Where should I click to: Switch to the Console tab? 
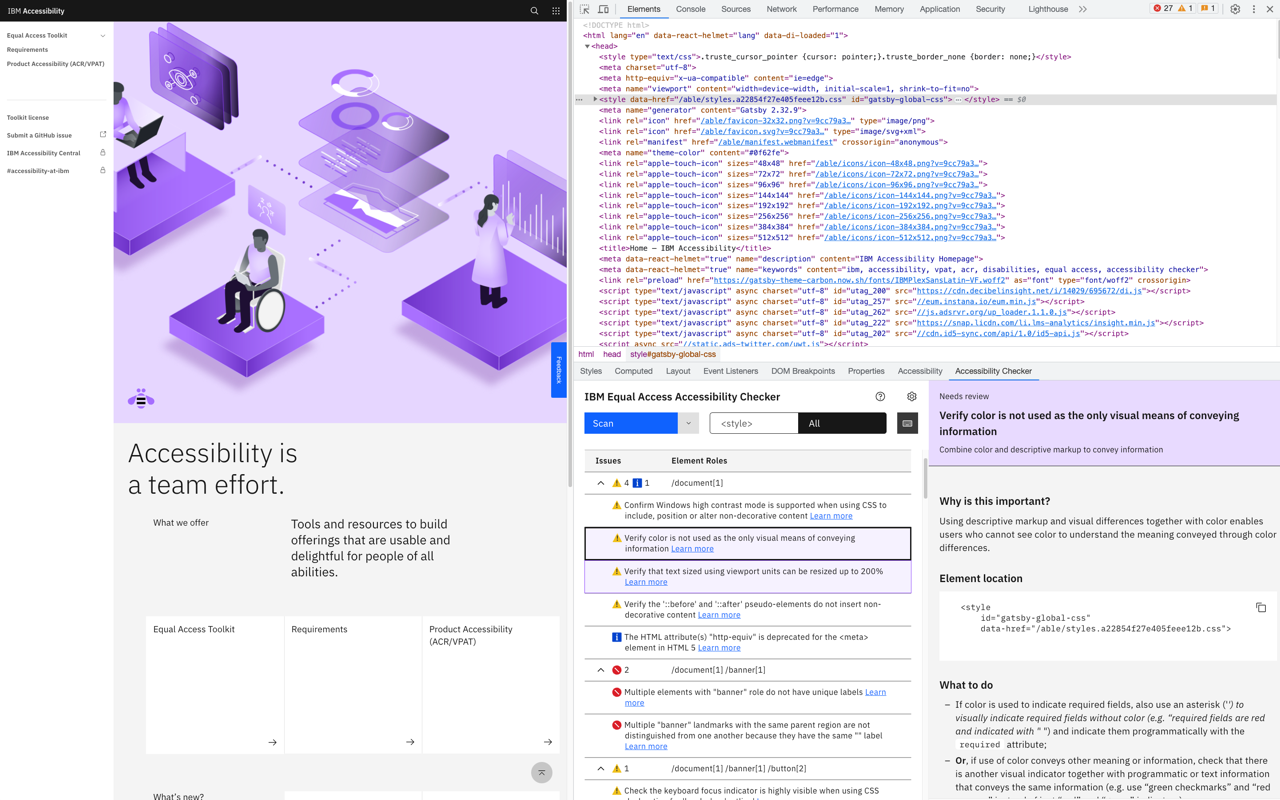pos(690,8)
